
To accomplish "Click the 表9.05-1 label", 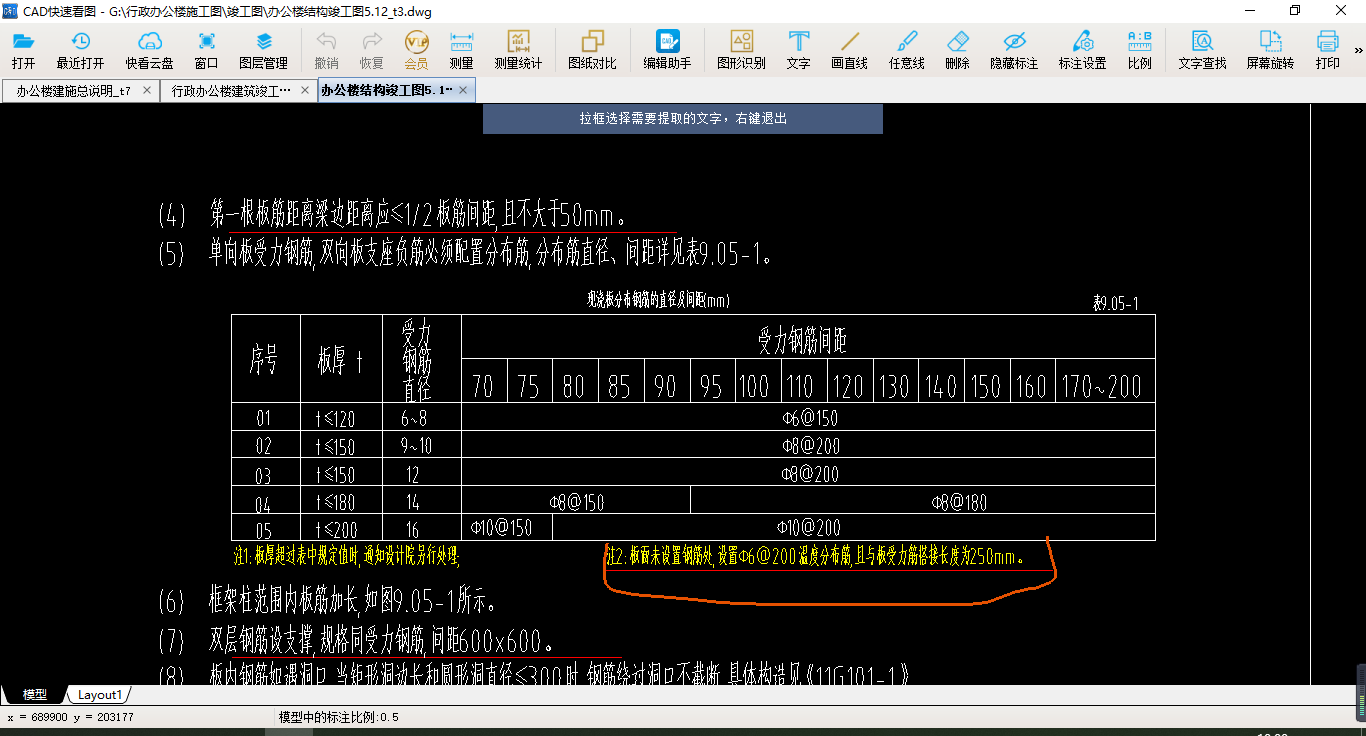I will [x=1116, y=303].
